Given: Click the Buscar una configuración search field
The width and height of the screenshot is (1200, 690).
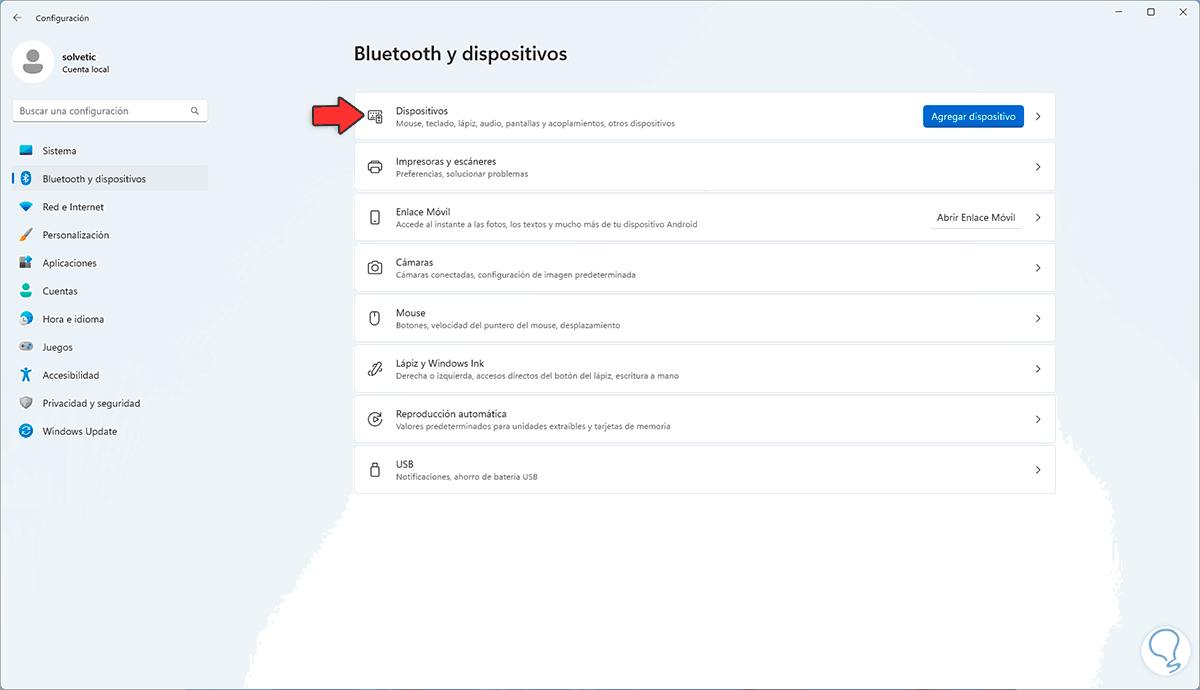Looking at the screenshot, I should click(100, 111).
